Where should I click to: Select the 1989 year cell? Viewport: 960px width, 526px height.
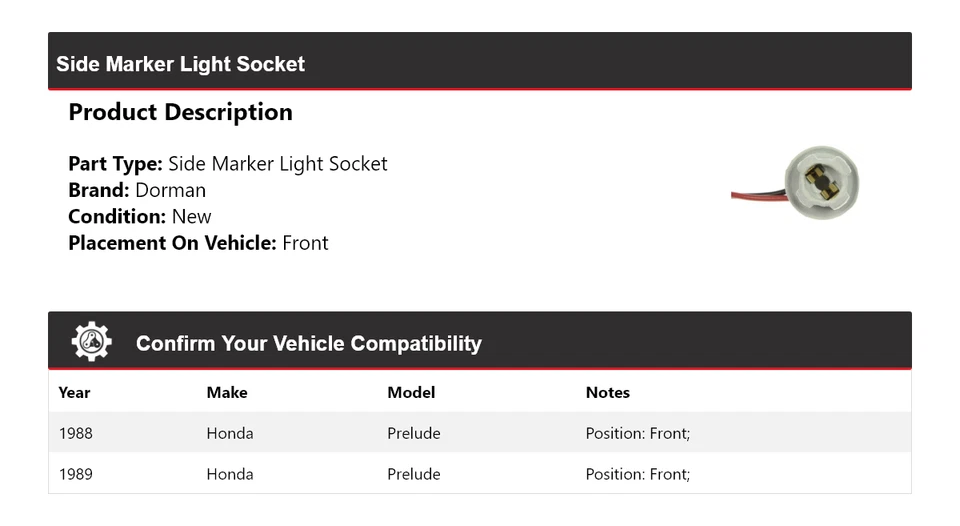(x=76, y=474)
